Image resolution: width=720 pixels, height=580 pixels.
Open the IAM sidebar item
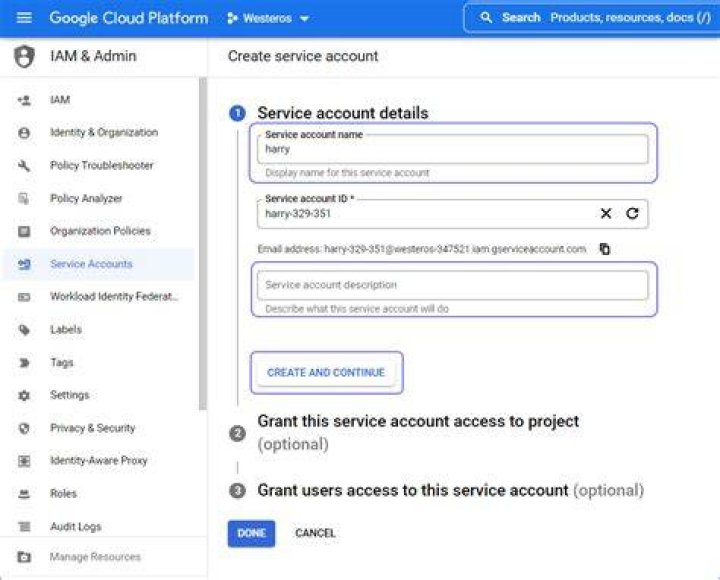[x=98, y=100]
